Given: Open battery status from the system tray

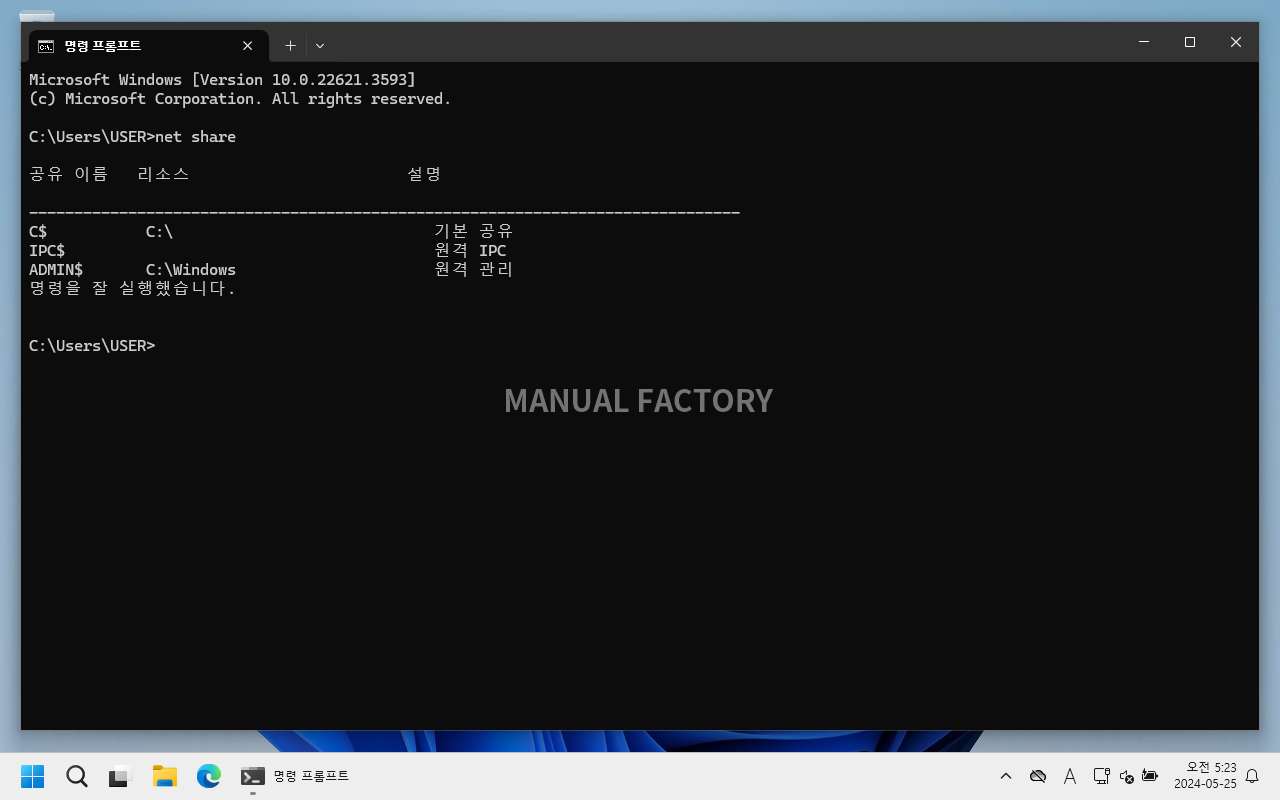Looking at the screenshot, I should pos(1150,776).
